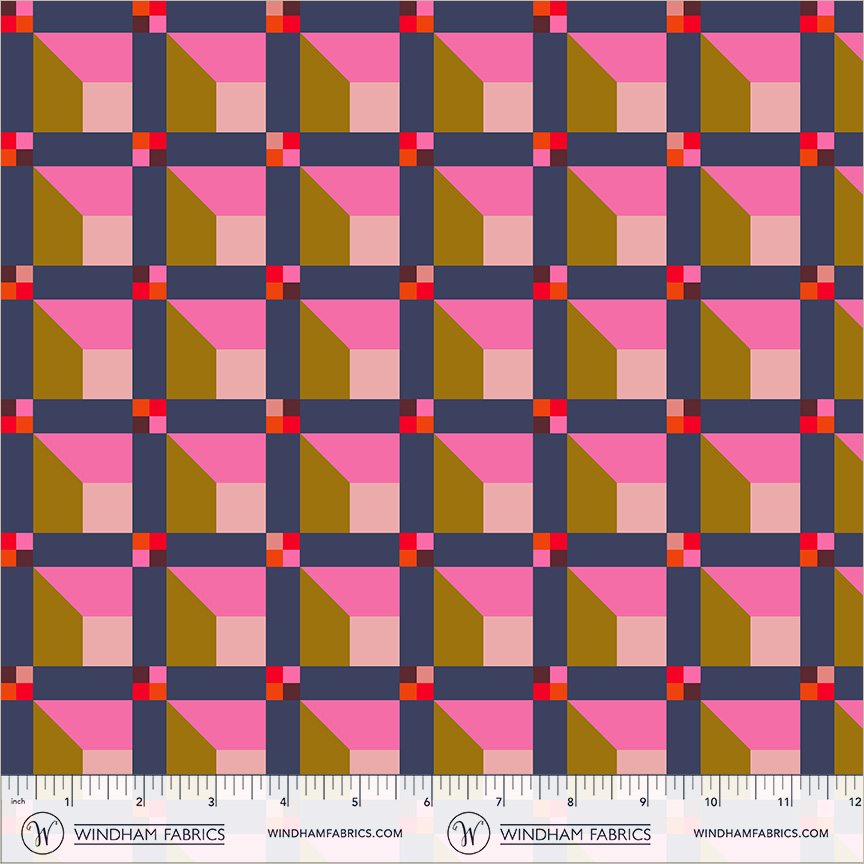Select ruler mark number 12
This screenshot has height=864, width=864.
pos(855,802)
